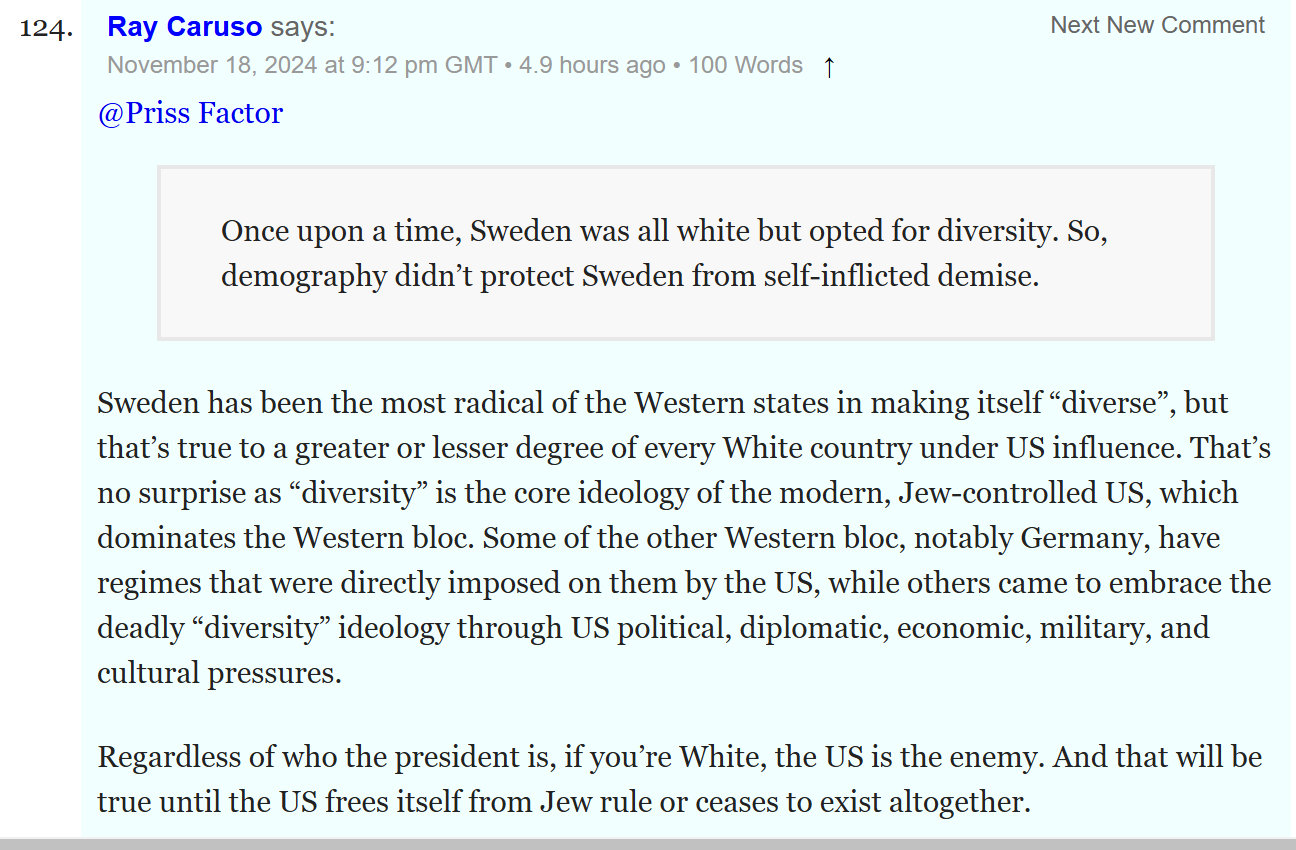Viewport: 1296px width, 850px height.
Task: Jump to the Next New Comment
Action: 1157,26
